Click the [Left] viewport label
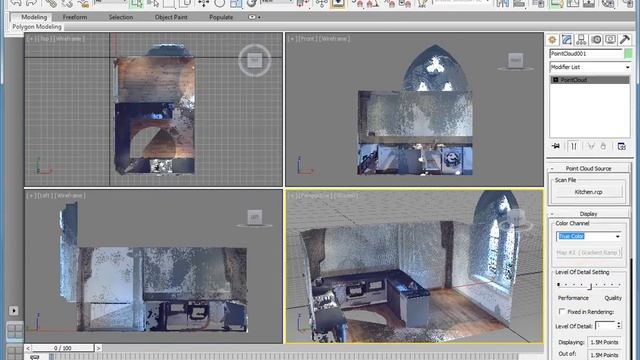640x360 pixels. coord(44,196)
